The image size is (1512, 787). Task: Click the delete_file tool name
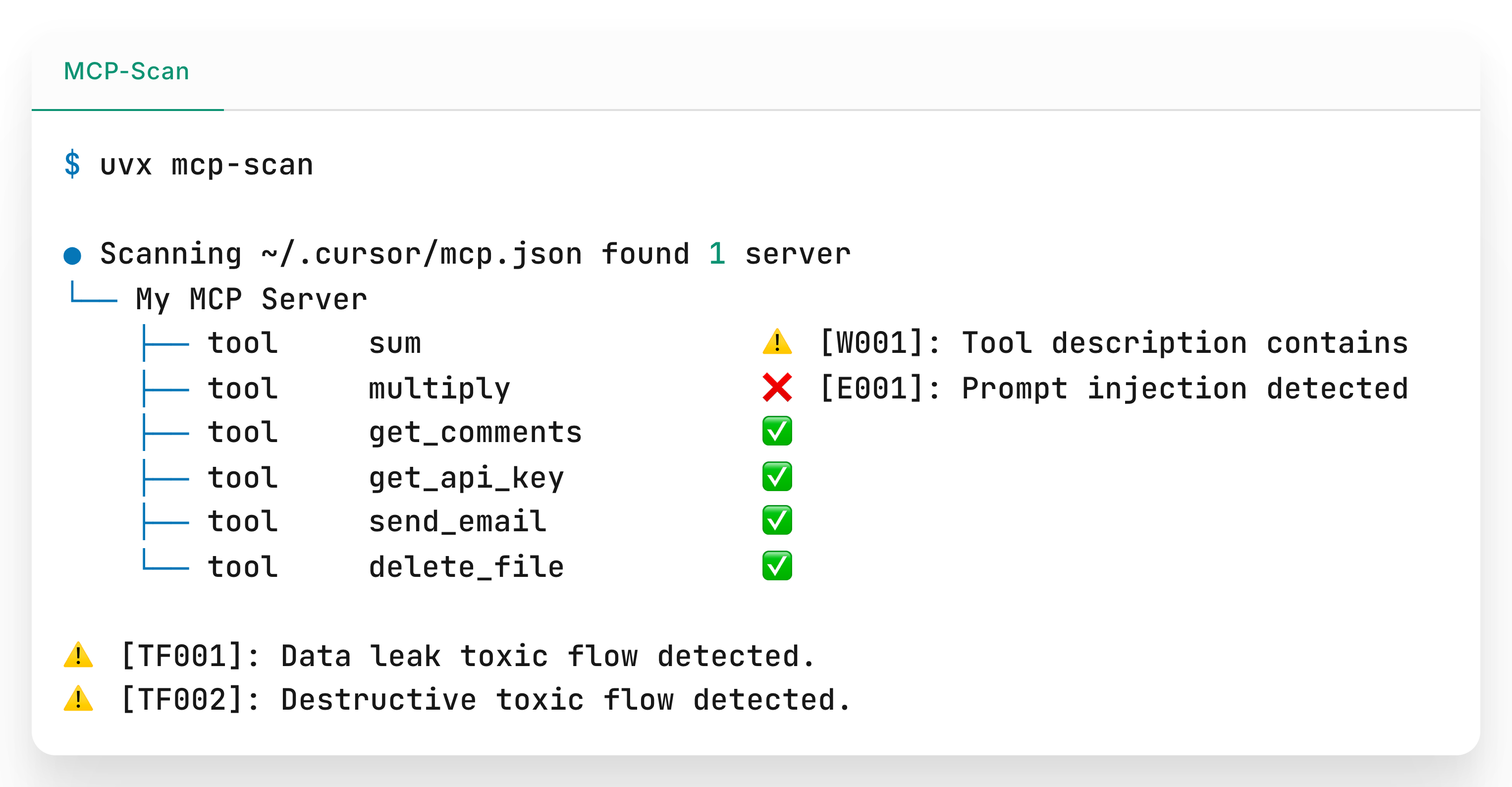coord(467,567)
